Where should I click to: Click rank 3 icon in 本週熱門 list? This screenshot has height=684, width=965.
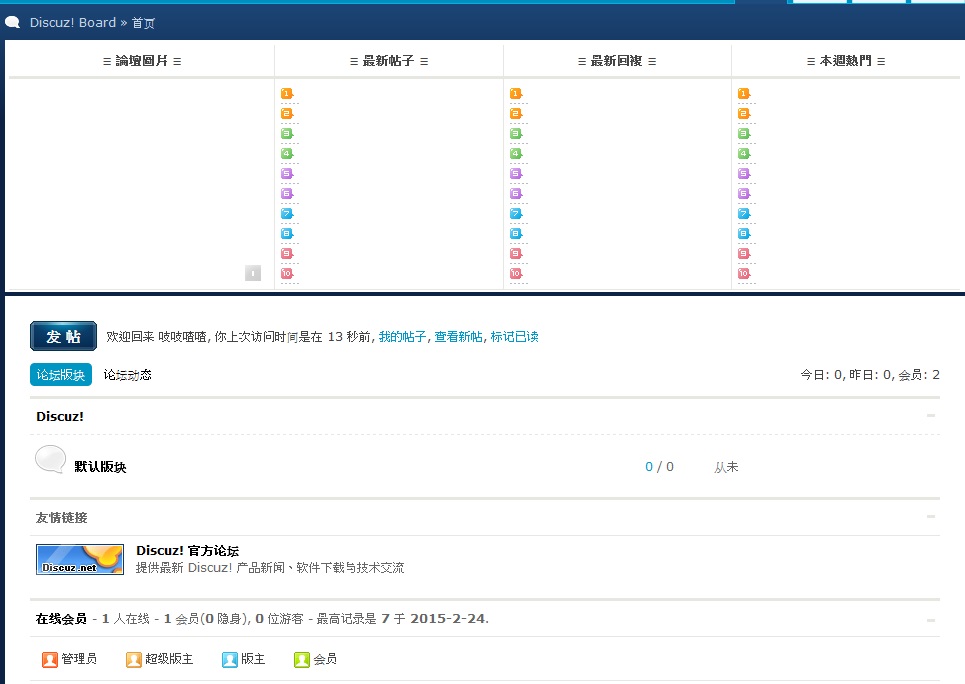coord(744,134)
